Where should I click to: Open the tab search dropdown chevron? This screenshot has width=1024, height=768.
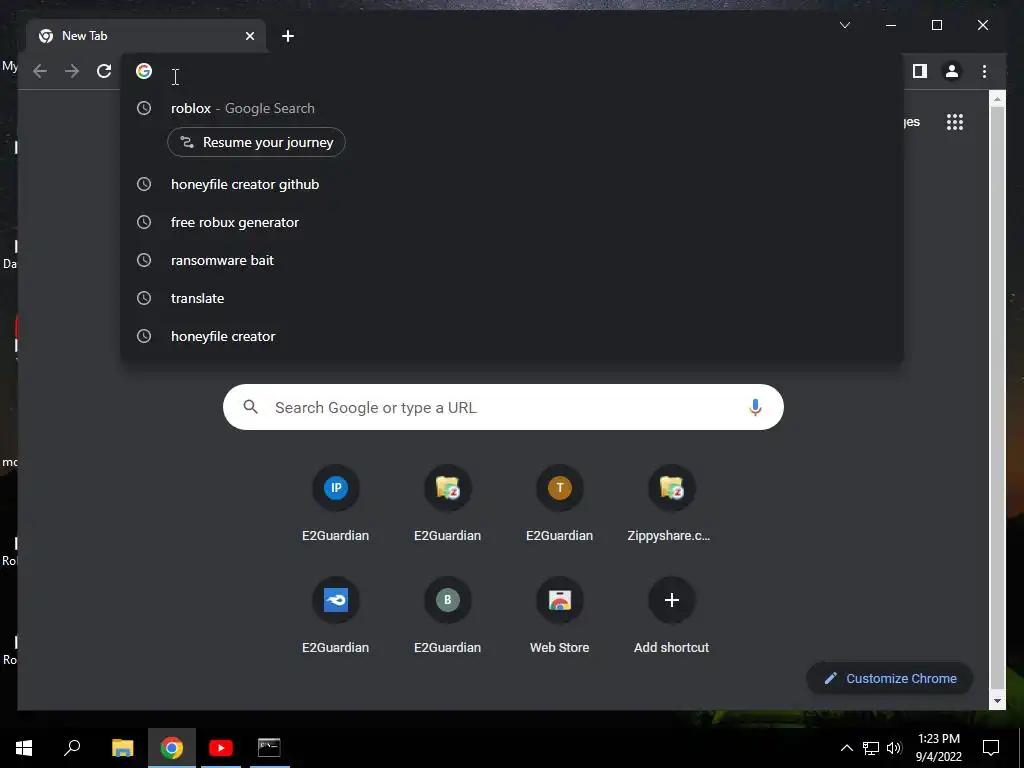[x=844, y=25]
